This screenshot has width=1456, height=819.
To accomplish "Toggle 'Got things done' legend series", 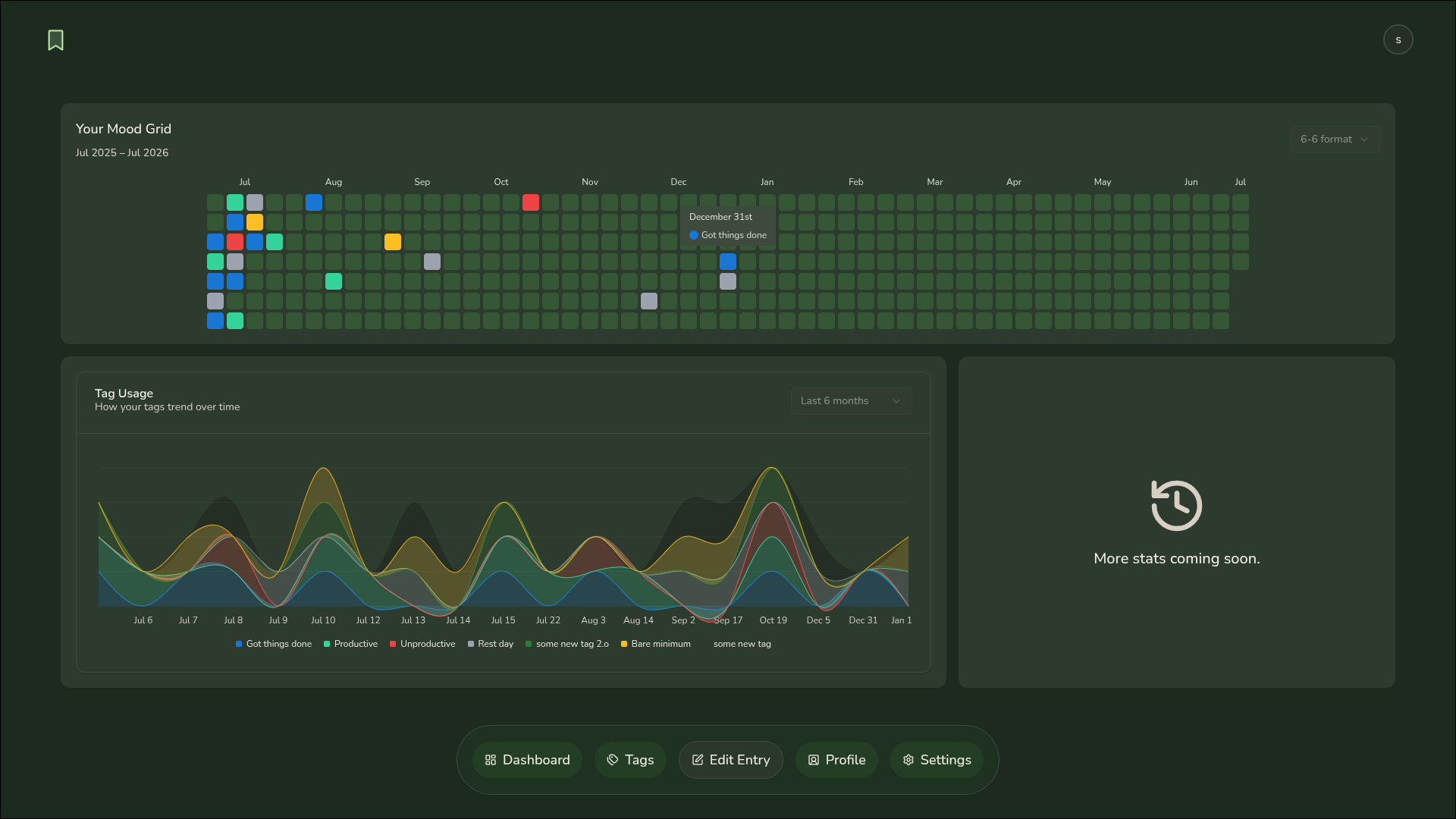I will point(274,644).
